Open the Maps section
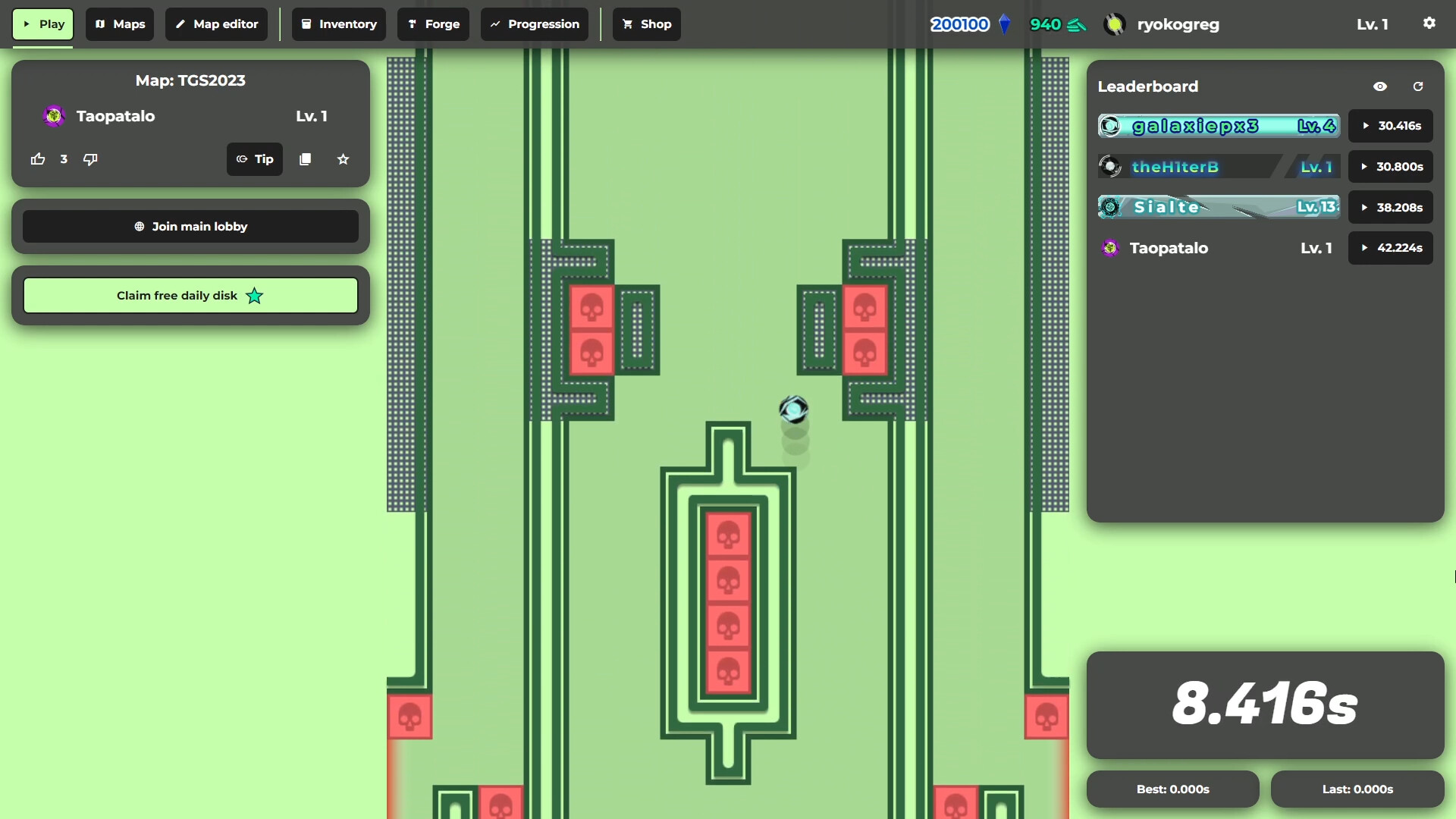The width and height of the screenshot is (1456, 819). point(119,24)
